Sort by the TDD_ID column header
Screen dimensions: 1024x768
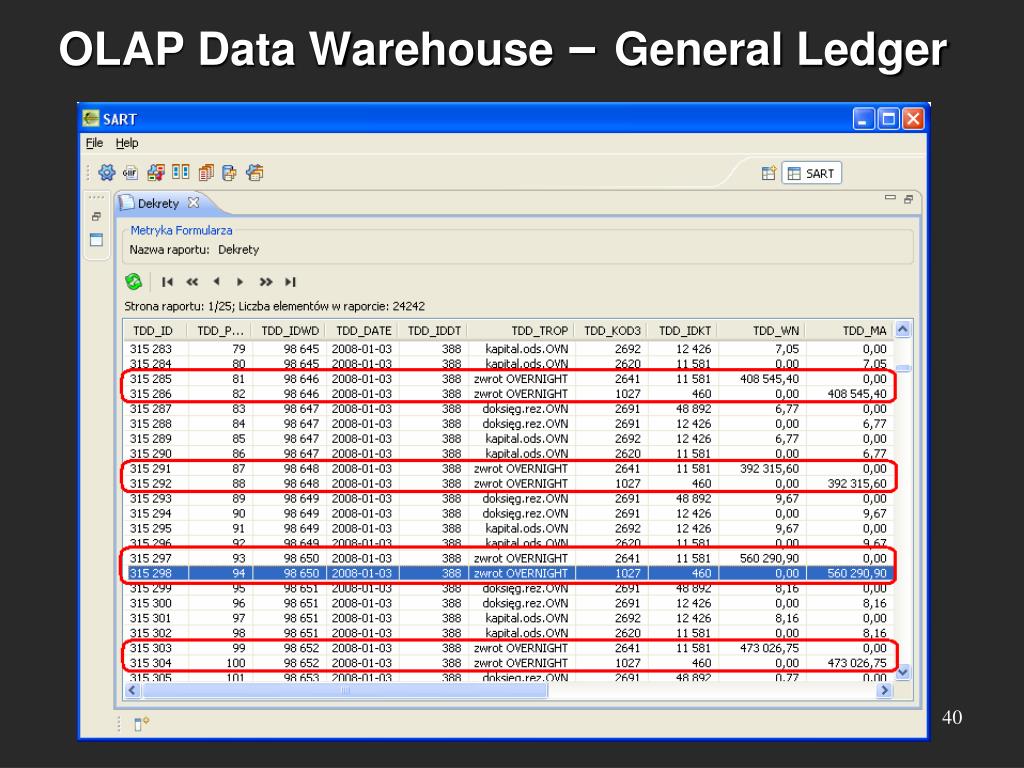coord(153,330)
